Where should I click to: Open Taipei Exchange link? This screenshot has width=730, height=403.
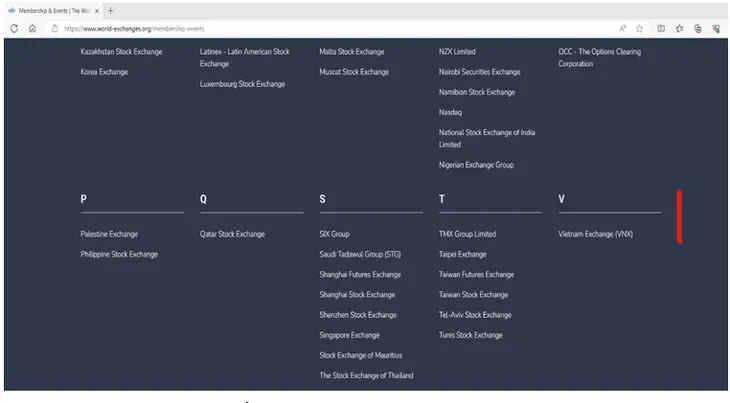463,255
